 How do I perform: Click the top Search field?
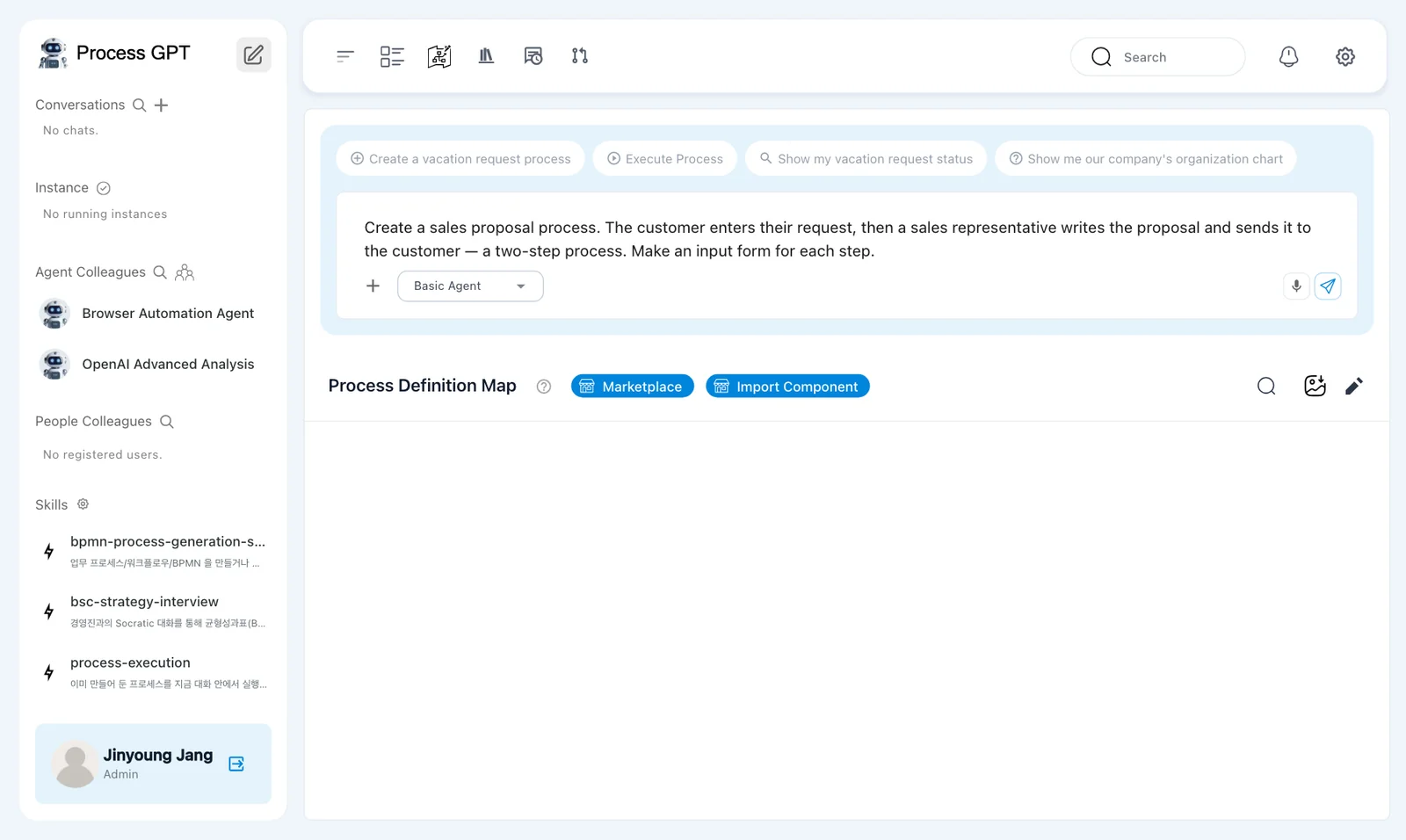click(1157, 57)
